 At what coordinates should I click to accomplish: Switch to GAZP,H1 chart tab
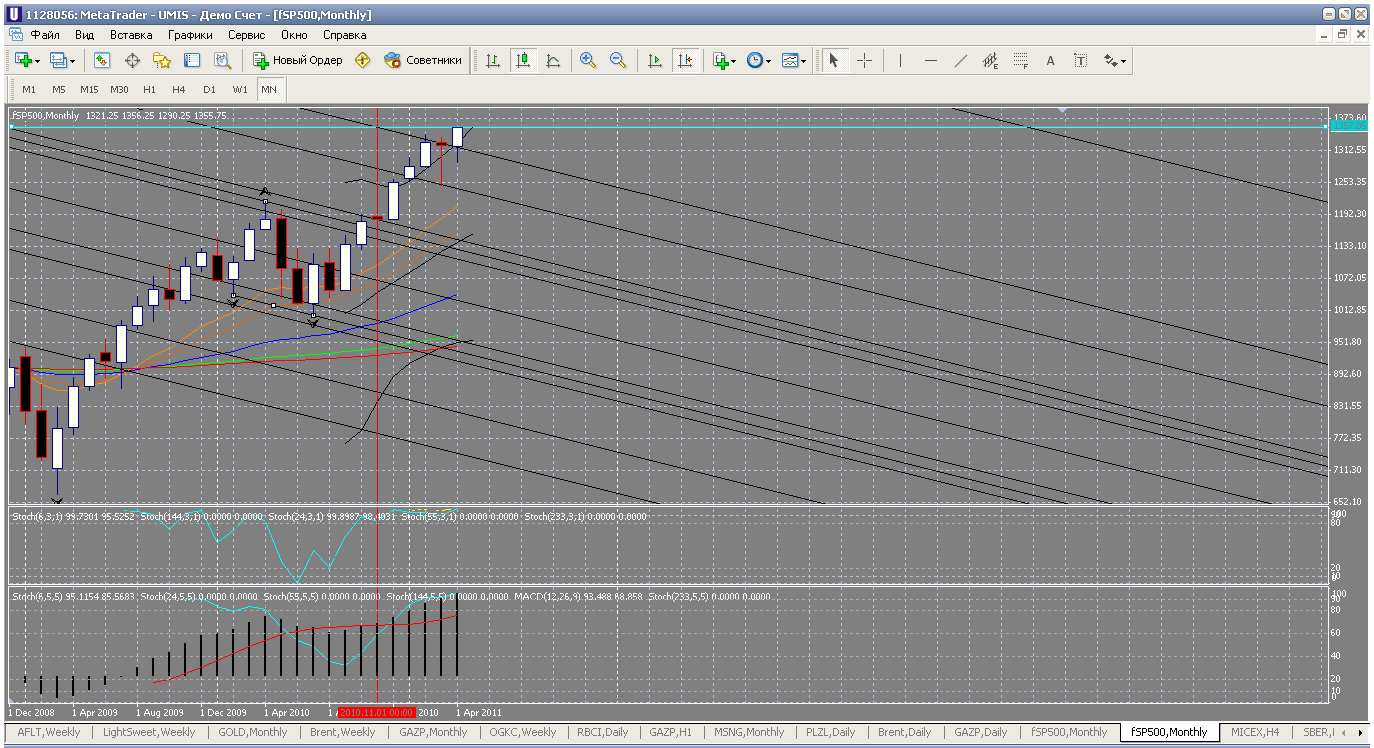[x=670, y=732]
